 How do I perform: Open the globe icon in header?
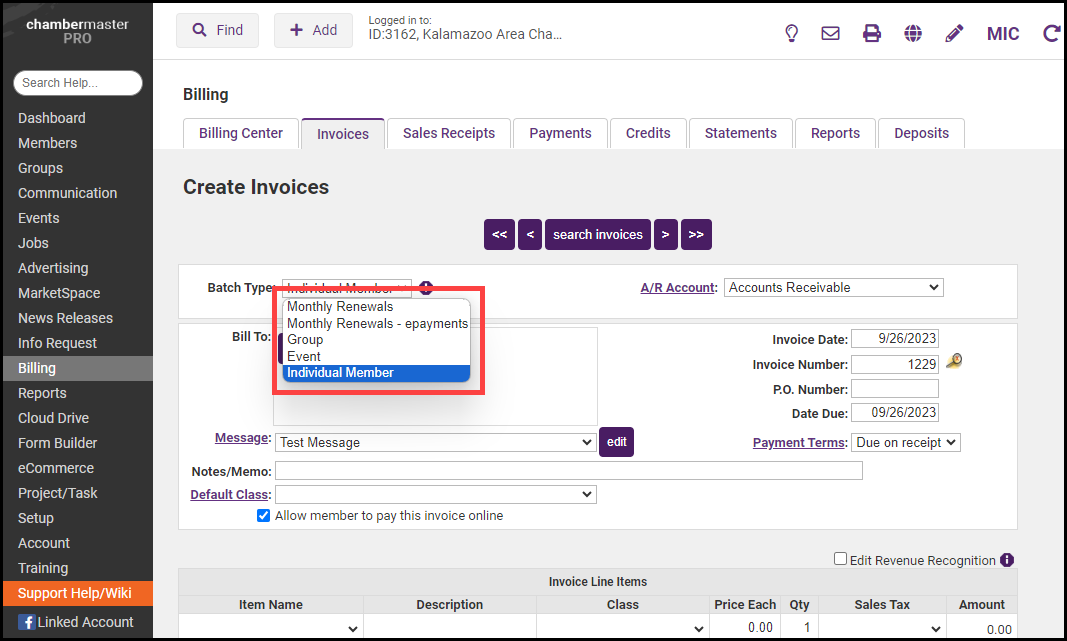913,33
